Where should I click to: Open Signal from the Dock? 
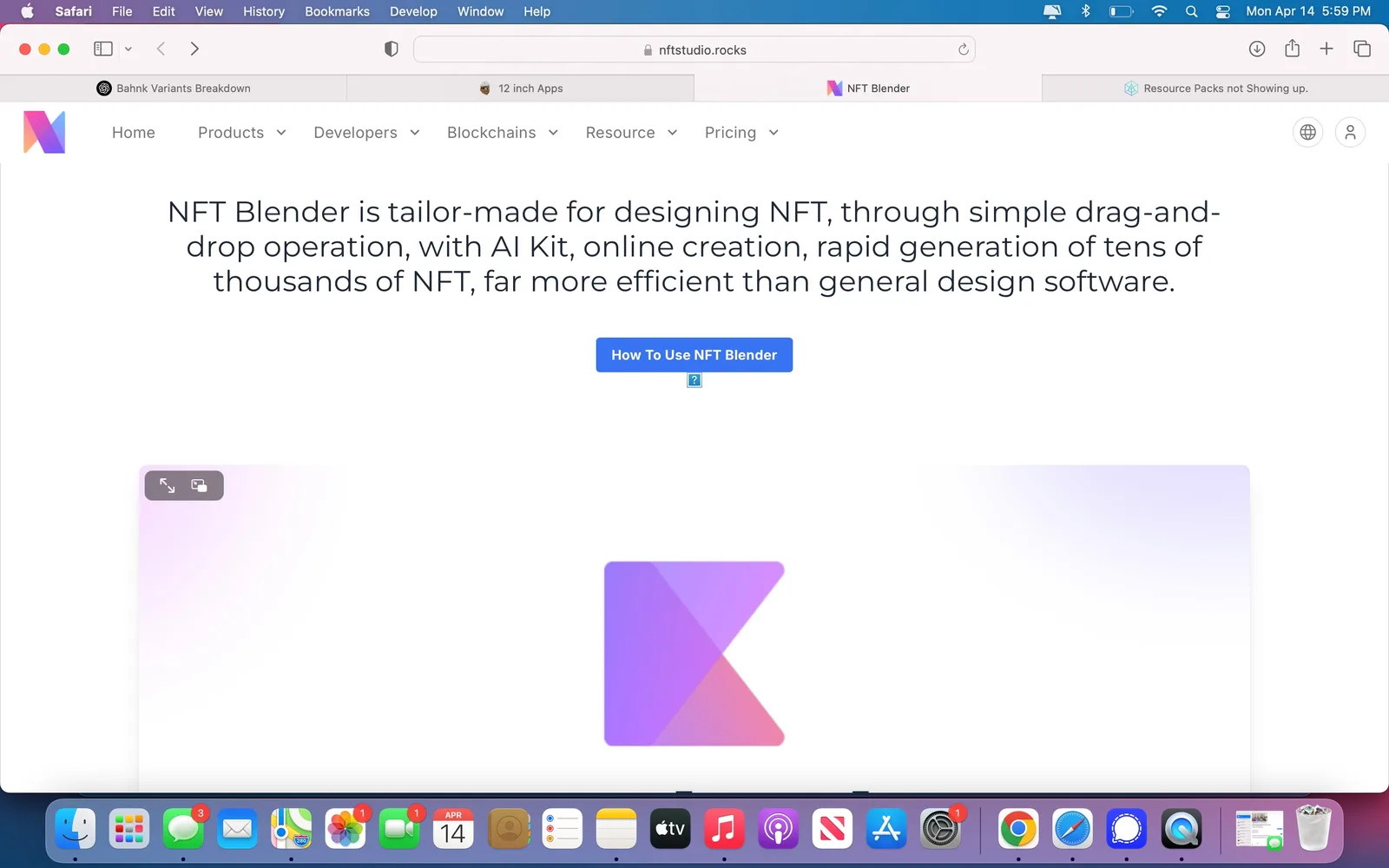(1127, 829)
